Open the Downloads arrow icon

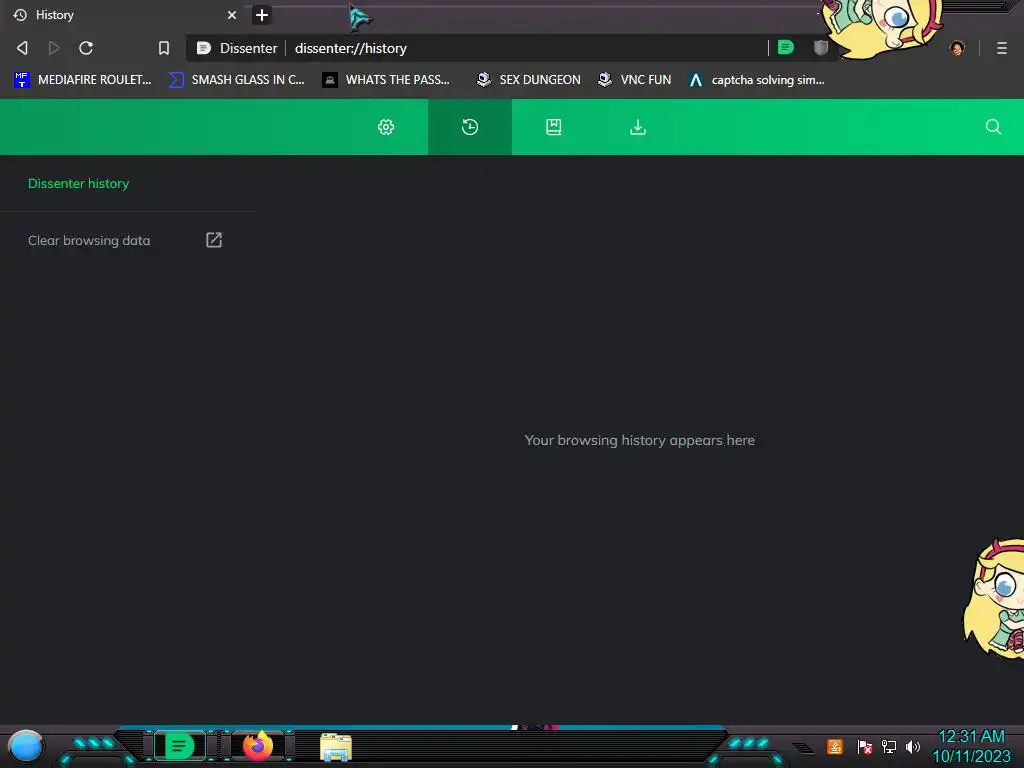point(638,127)
